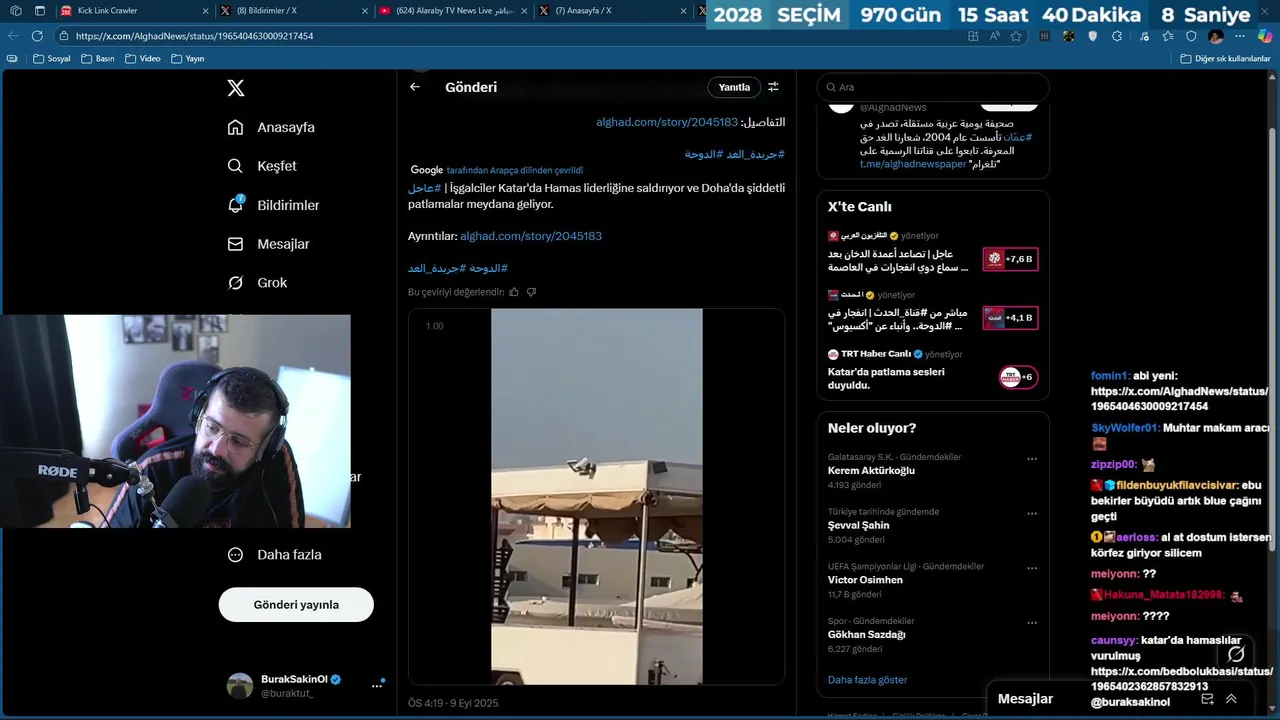Open the Şevval Şahin trend

coord(858,525)
